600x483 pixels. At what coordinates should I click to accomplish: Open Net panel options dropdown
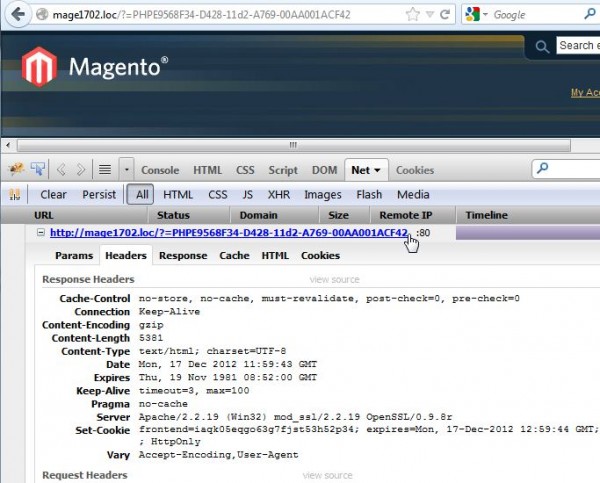pos(377,170)
